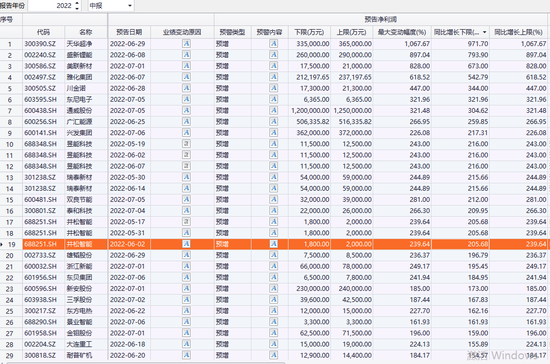Open performance change reason icon for 600256.SH row
Screen dimensions: 550x364
coord(186,121)
